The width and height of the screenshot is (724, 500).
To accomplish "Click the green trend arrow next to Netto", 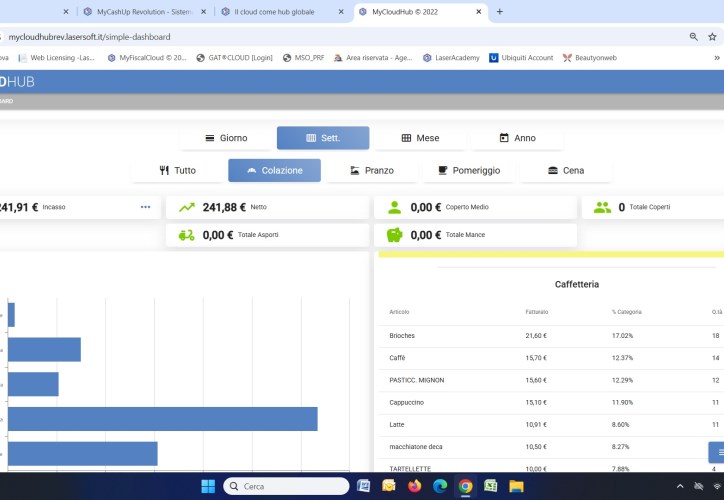I will tap(186, 207).
